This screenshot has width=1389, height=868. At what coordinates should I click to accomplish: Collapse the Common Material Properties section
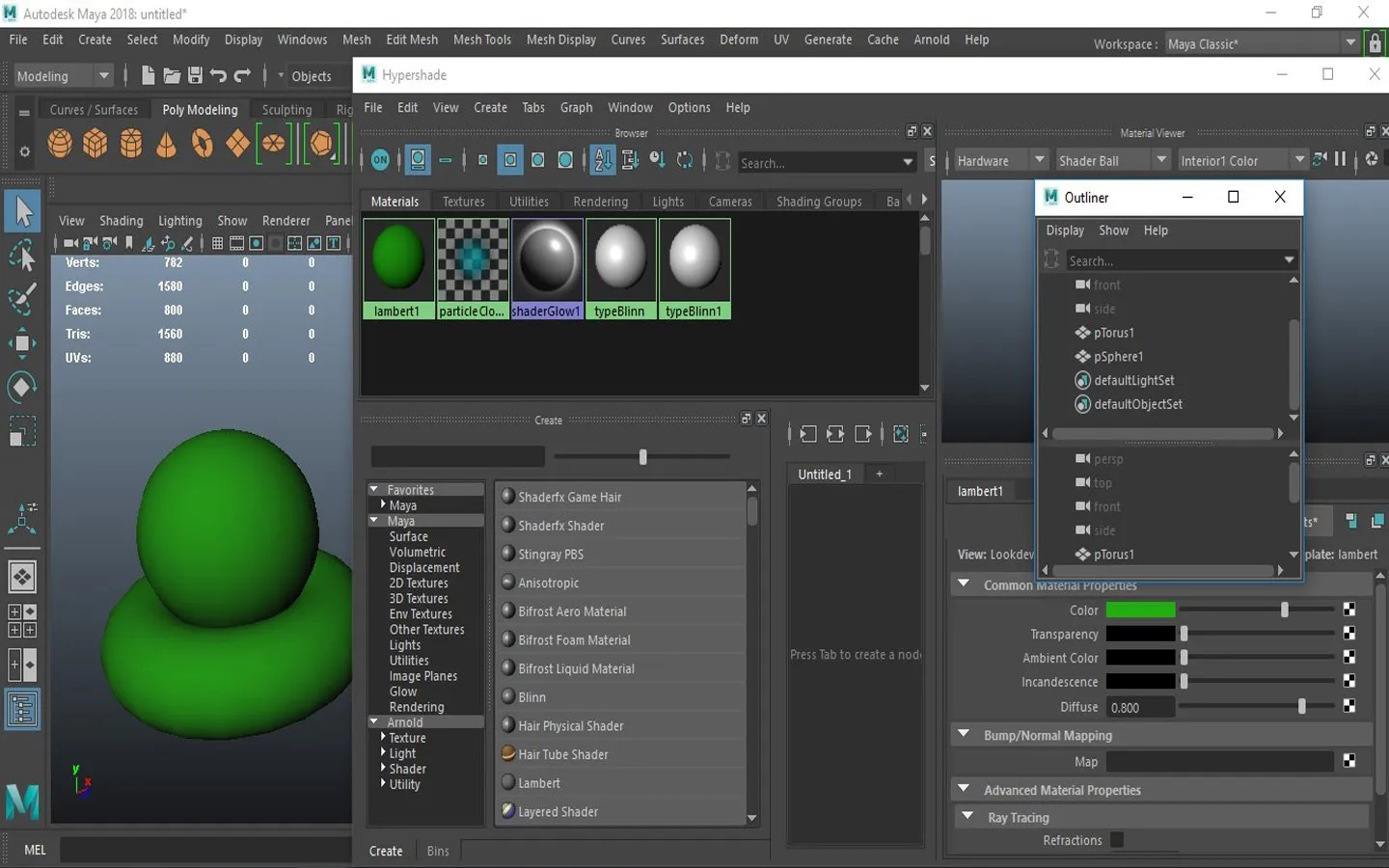point(963,583)
